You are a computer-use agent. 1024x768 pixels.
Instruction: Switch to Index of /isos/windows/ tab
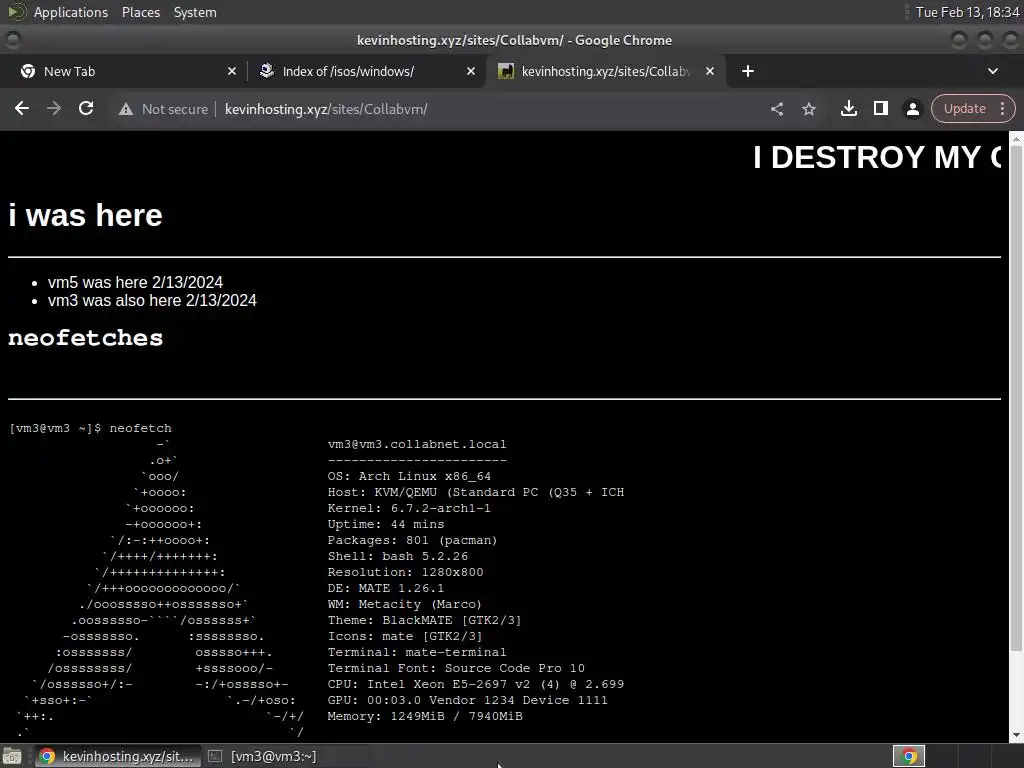coord(366,71)
